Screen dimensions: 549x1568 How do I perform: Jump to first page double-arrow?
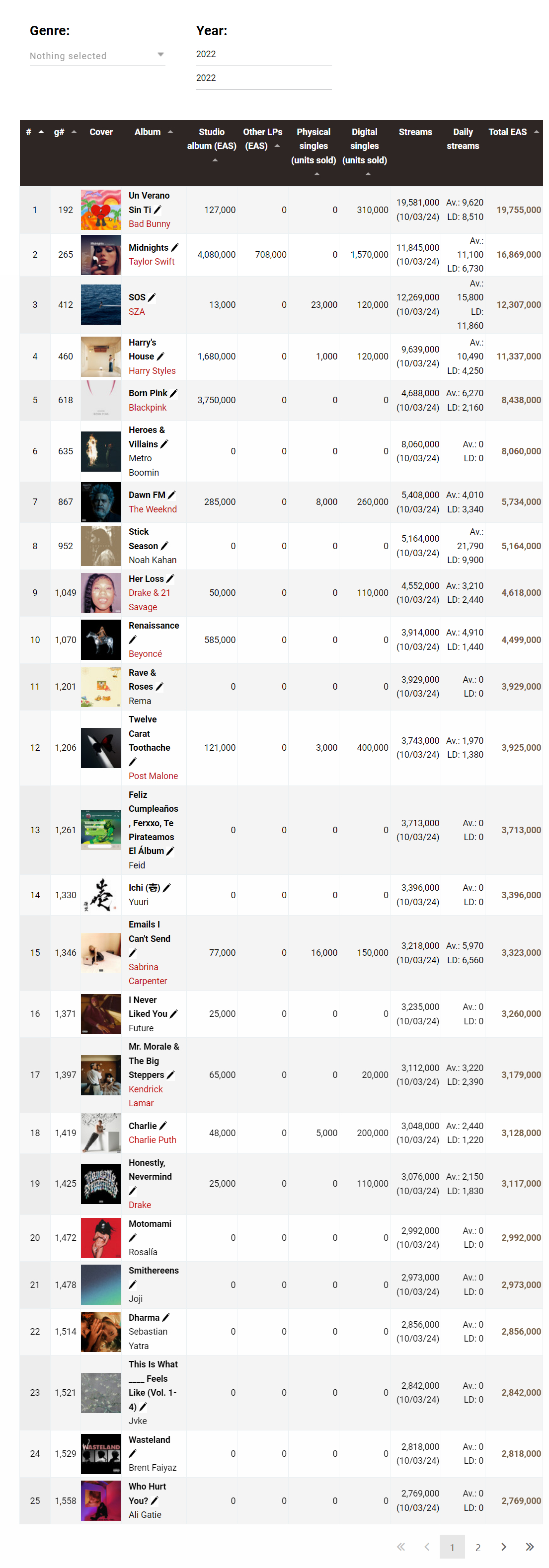[400, 1547]
